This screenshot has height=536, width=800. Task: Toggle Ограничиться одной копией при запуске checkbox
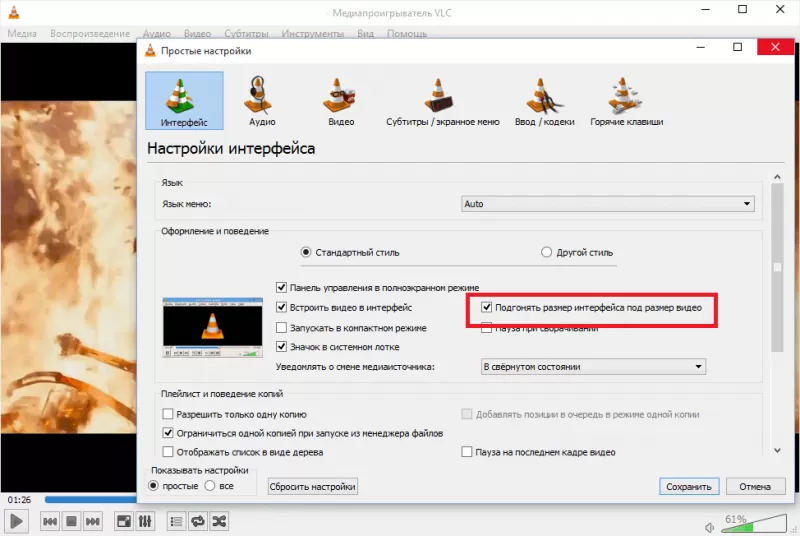167,433
